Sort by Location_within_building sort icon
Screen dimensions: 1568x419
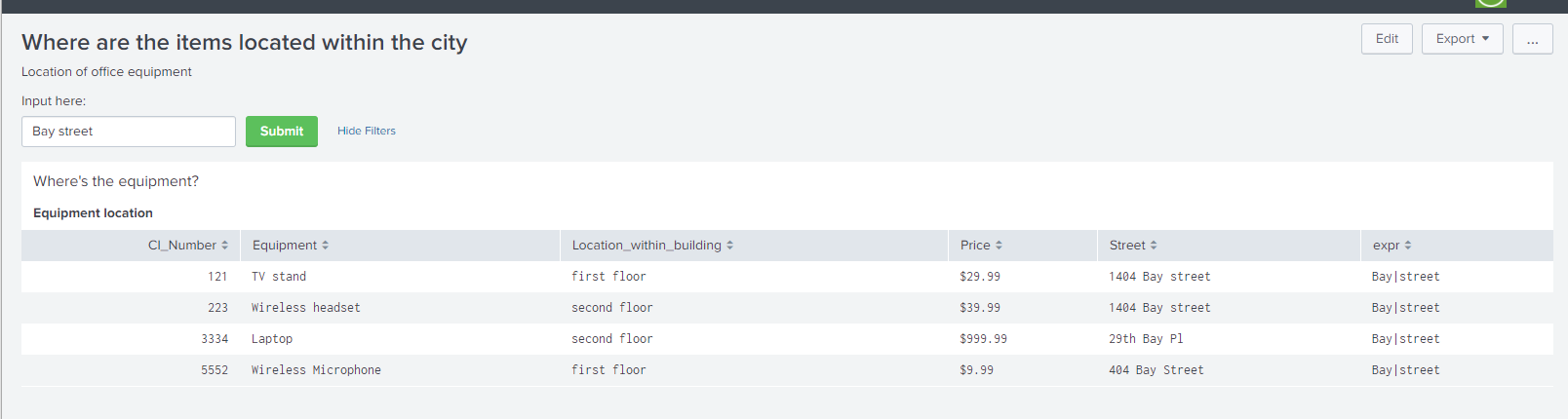729,246
